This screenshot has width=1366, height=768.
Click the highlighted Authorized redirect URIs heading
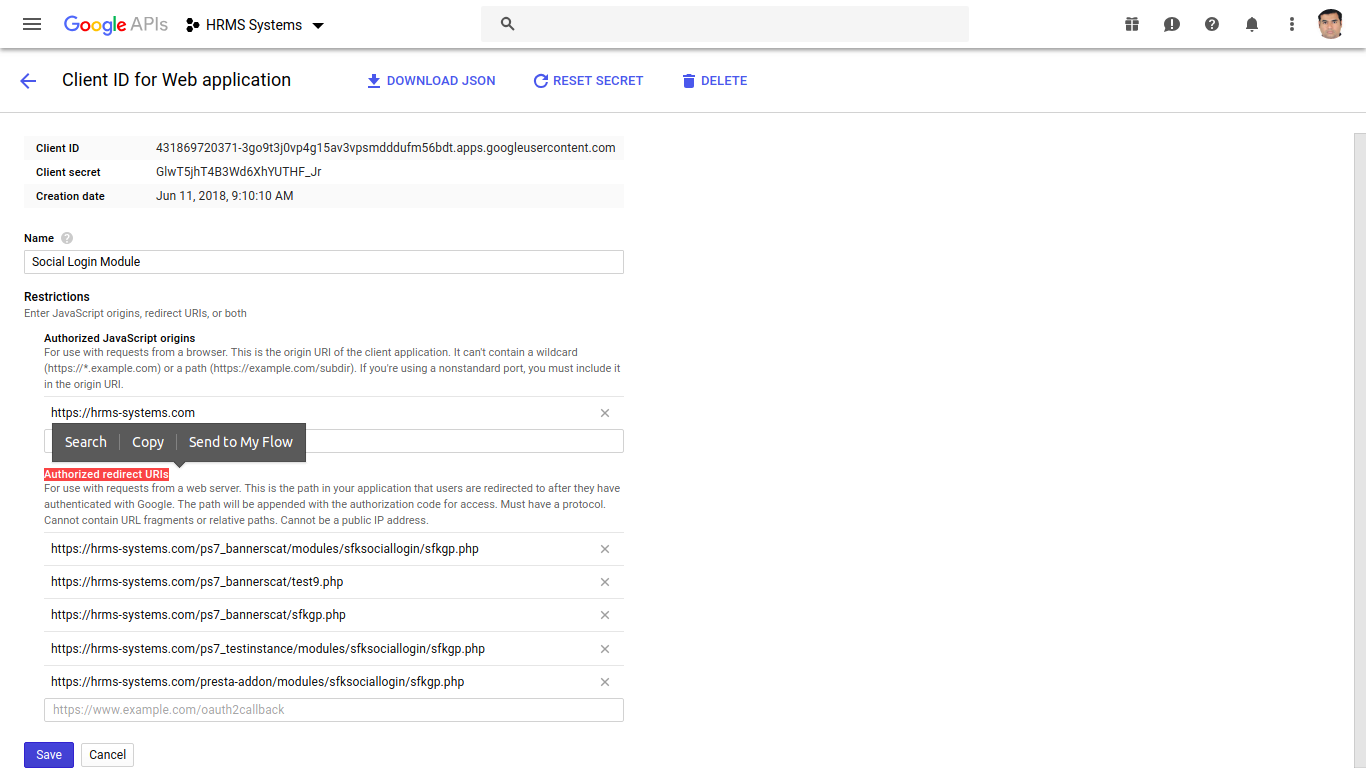tap(106, 474)
